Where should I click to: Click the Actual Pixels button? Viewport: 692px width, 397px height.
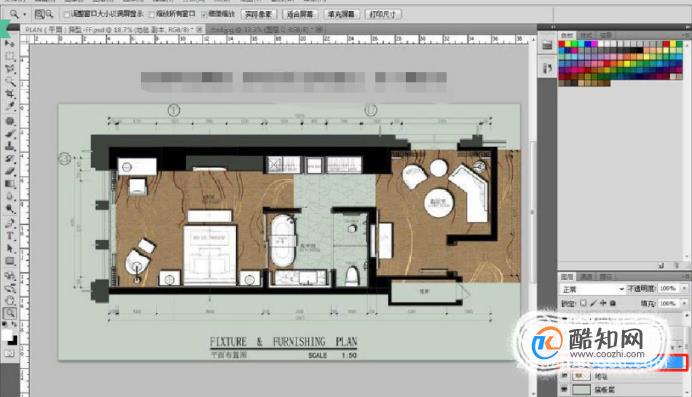(x=259, y=15)
